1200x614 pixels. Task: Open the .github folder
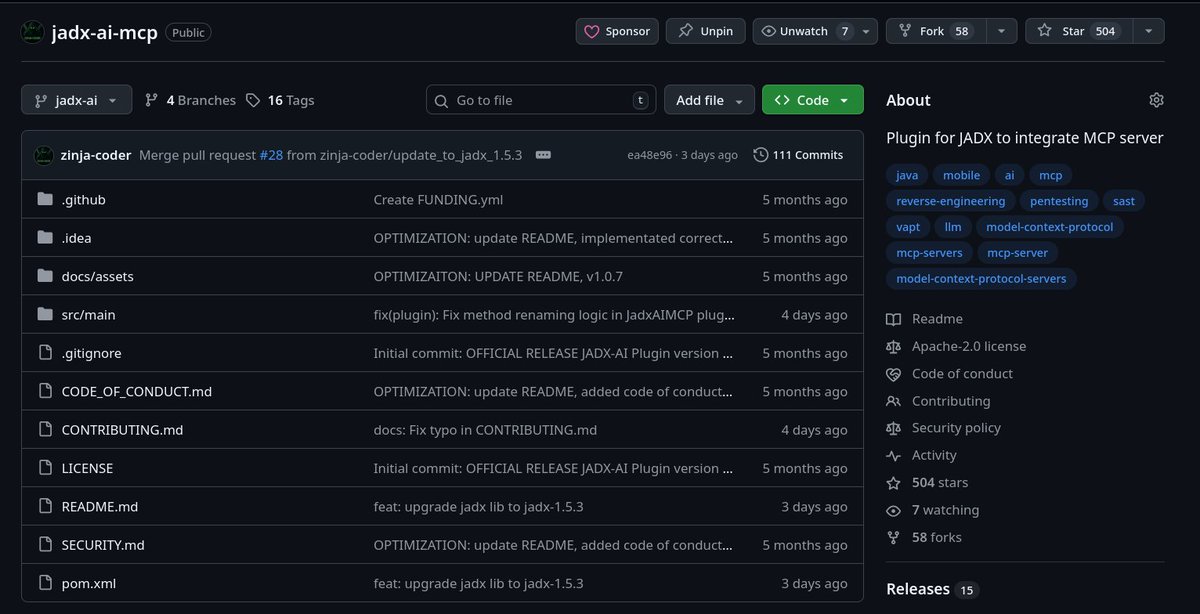coord(83,199)
